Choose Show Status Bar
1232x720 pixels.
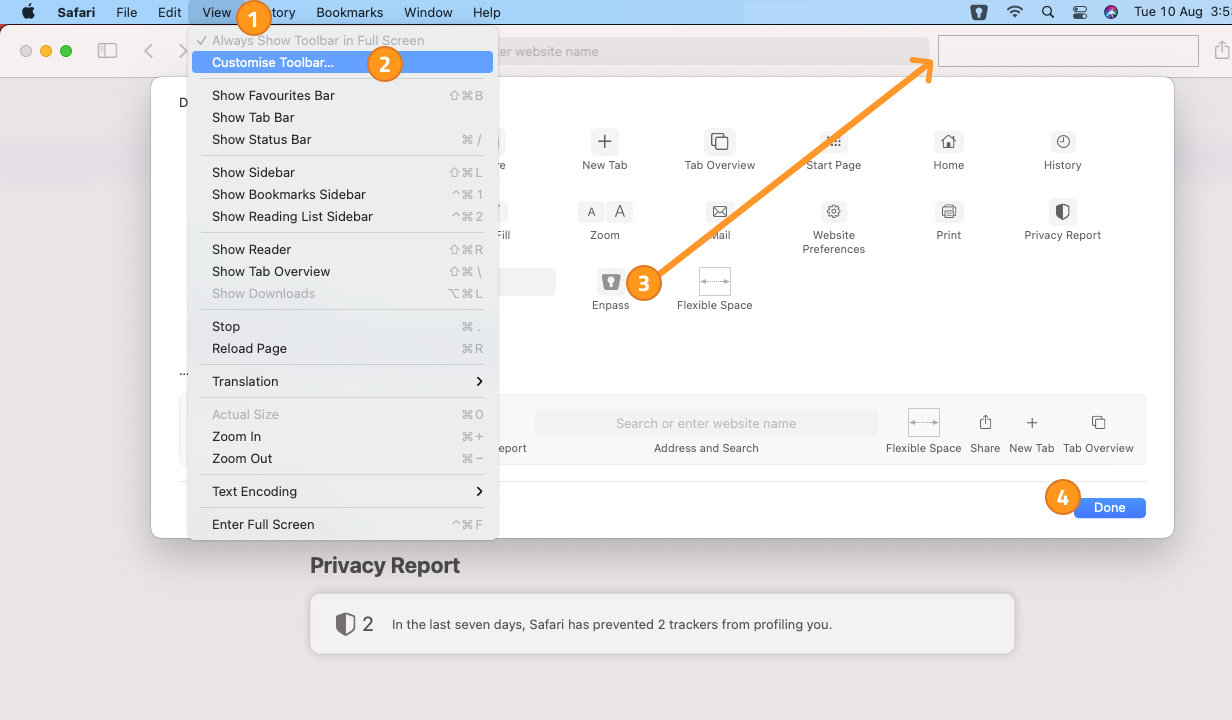point(343,139)
